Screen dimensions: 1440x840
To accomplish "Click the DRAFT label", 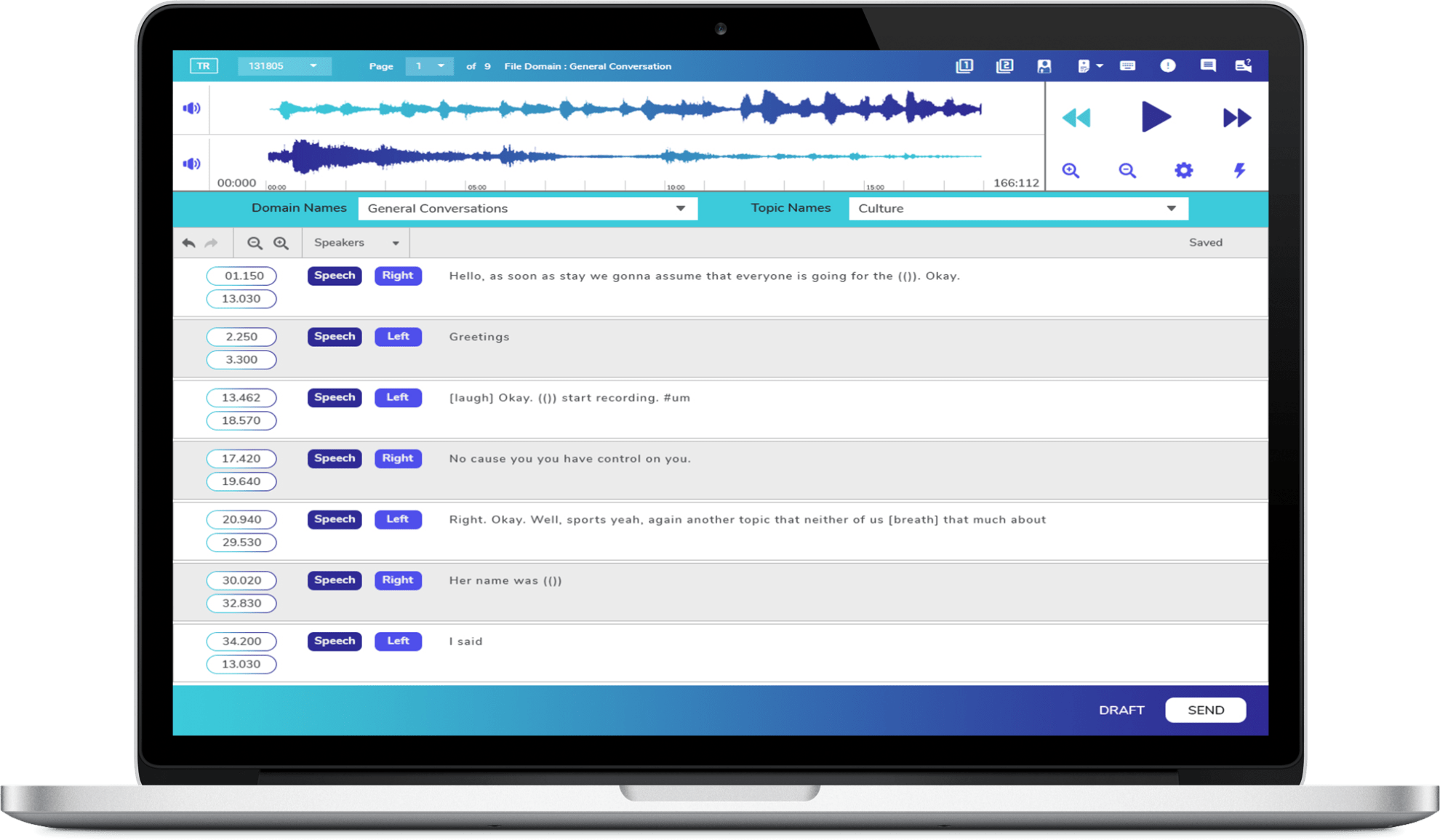I will [1121, 710].
